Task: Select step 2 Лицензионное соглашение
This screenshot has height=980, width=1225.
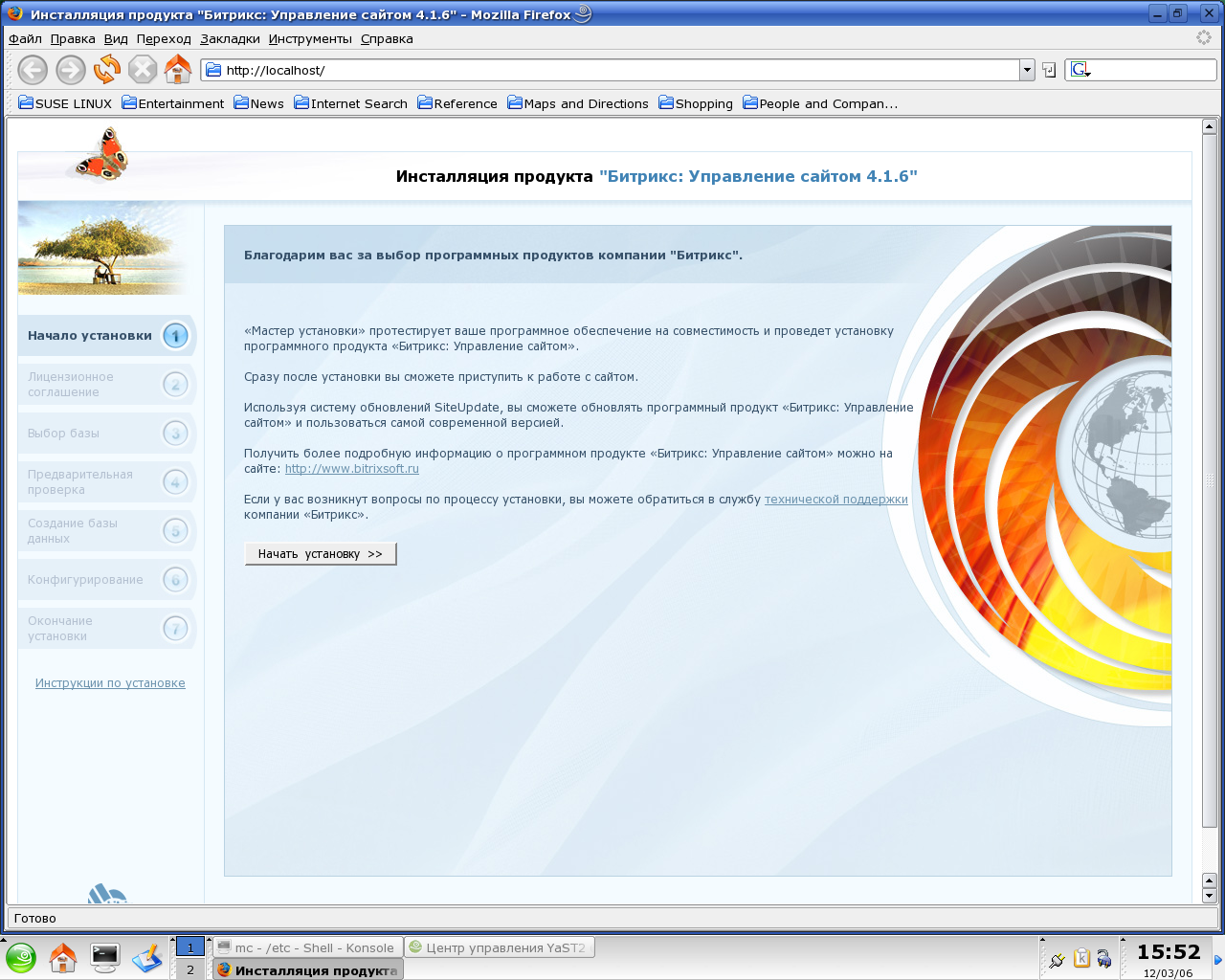Action: [x=106, y=385]
